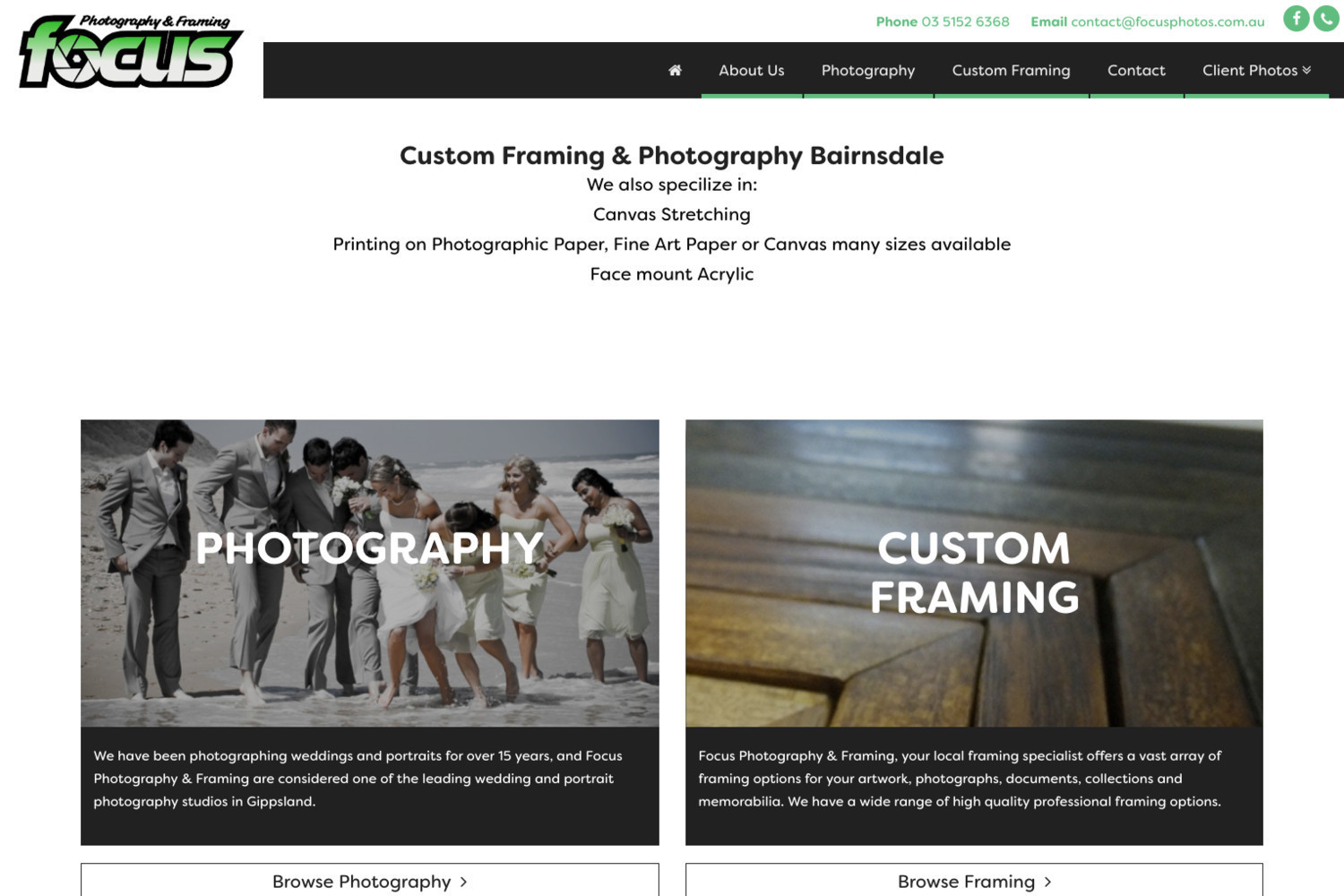The width and height of the screenshot is (1344, 896).
Task: Click the Browse Framing button
Action: [974, 881]
